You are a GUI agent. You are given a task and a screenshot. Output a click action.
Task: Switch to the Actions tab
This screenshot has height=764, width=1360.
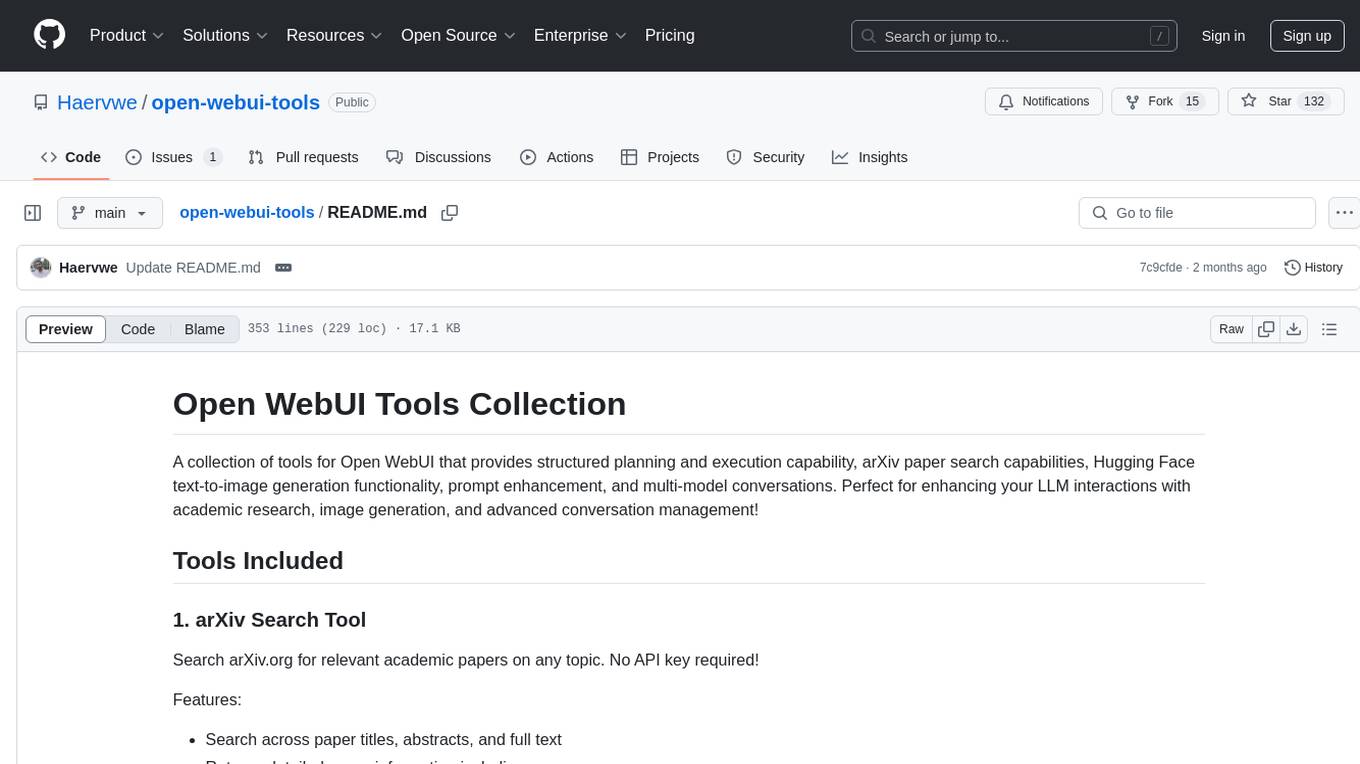[x=557, y=157]
